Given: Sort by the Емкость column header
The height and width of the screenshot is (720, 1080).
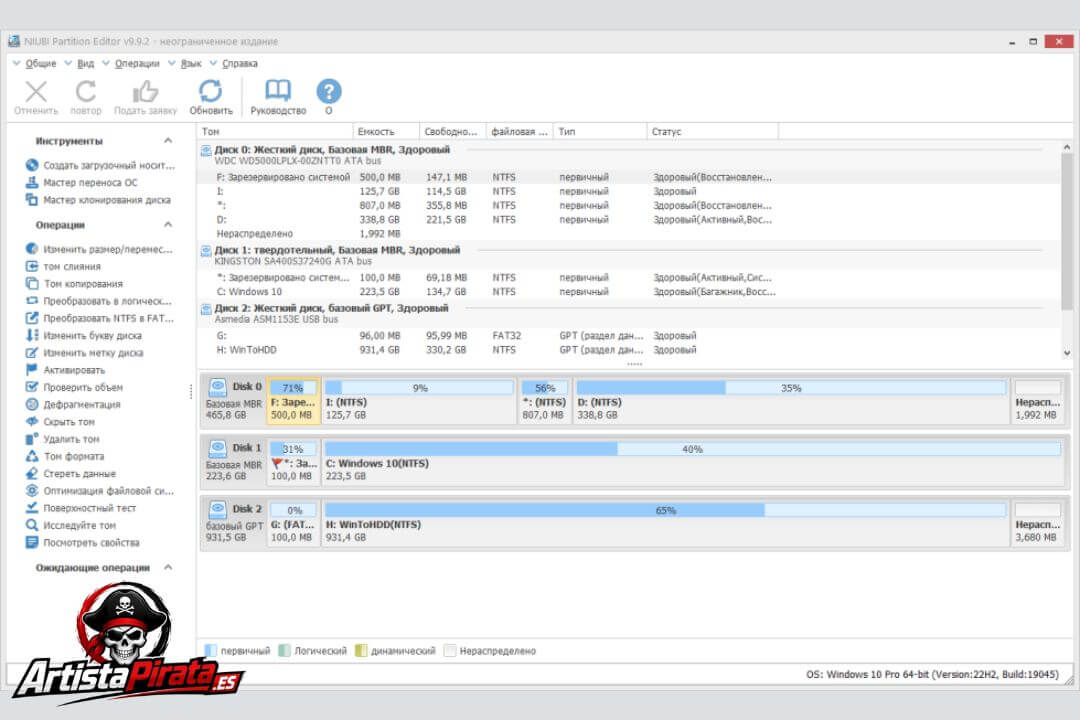Looking at the screenshot, I should coord(386,132).
